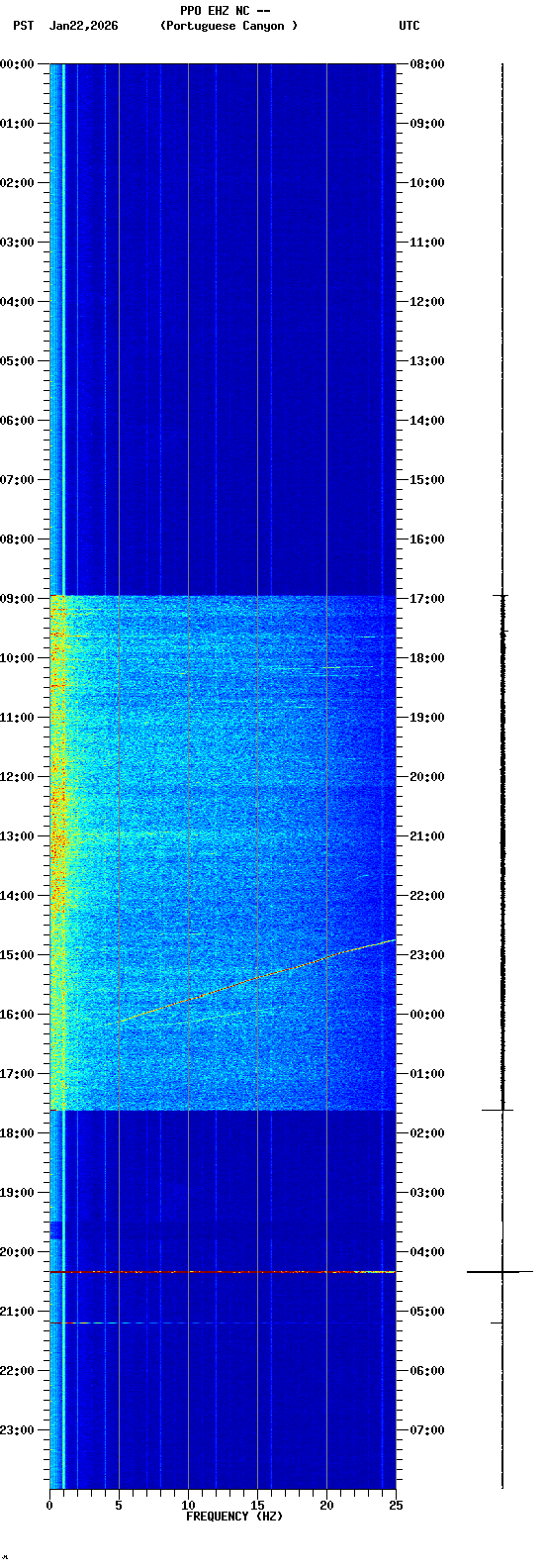This screenshot has height=1568, width=546.
Task: Click the seismogram tick mark at 17:00 UTC
Action: pyautogui.click(x=501, y=596)
